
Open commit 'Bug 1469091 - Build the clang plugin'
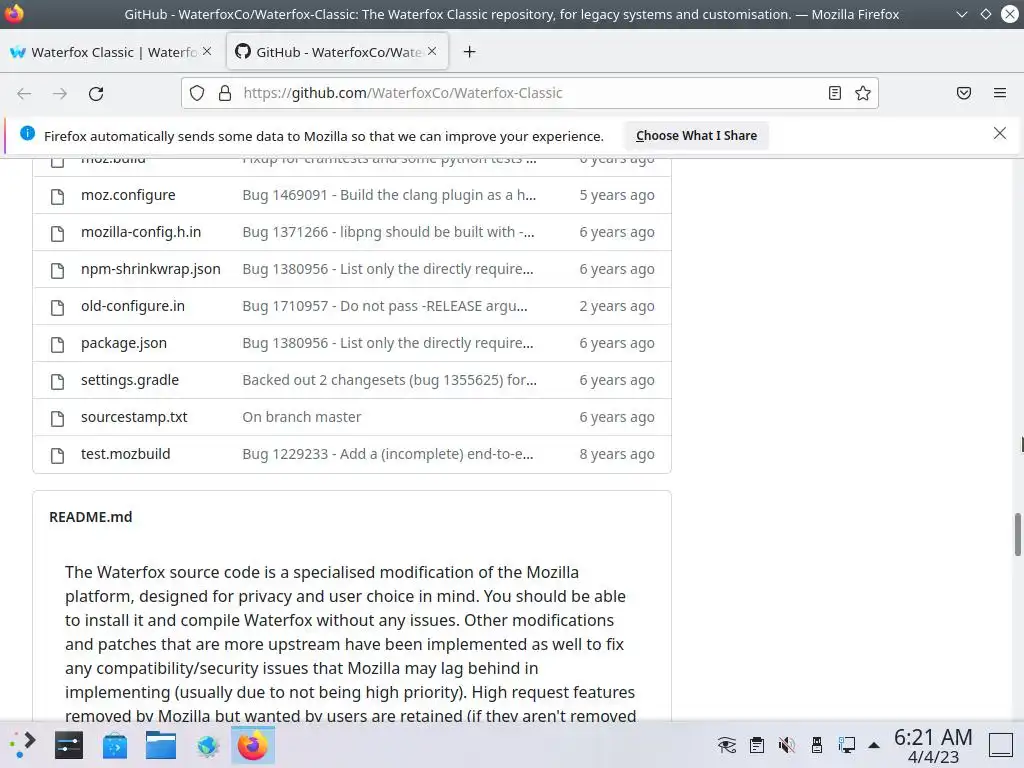(x=389, y=195)
